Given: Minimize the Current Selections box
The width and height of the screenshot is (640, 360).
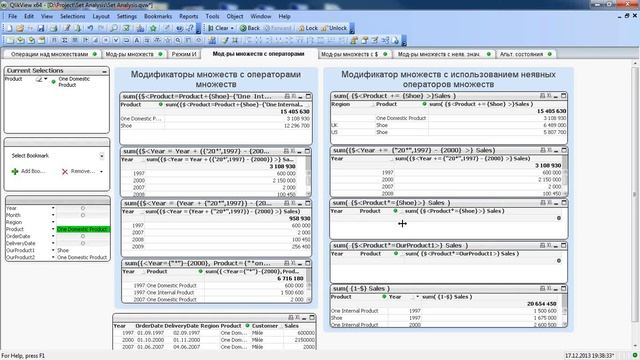Looking at the screenshot, I should pos(104,71).
